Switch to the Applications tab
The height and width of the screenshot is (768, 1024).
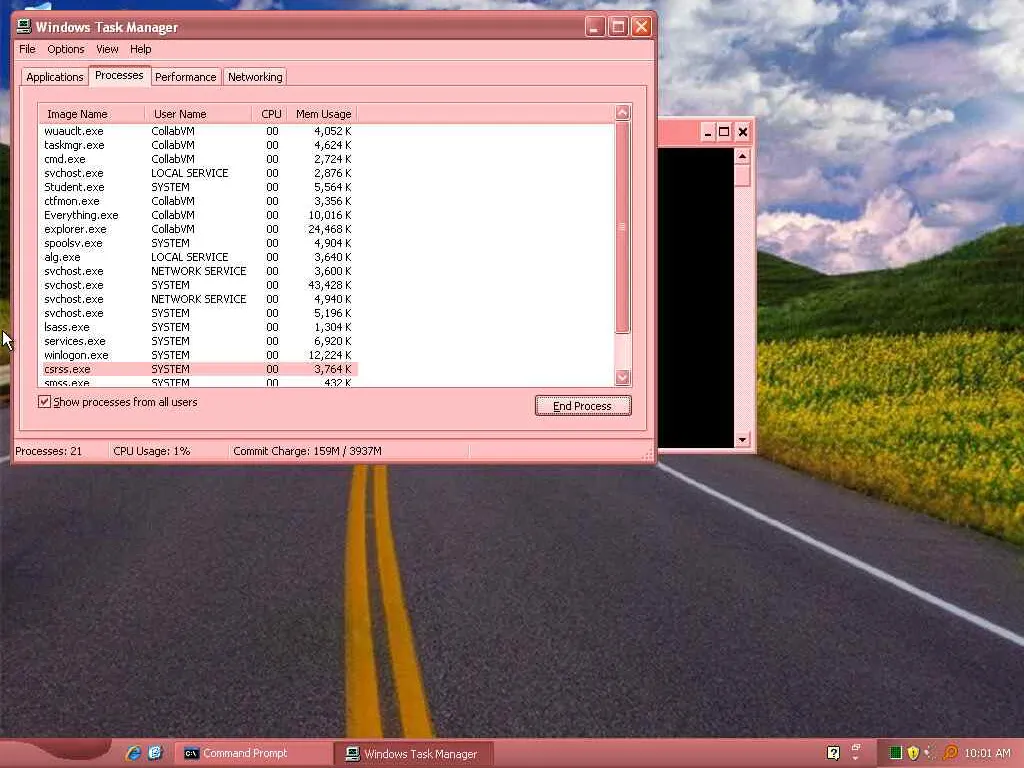pos(55,76)
